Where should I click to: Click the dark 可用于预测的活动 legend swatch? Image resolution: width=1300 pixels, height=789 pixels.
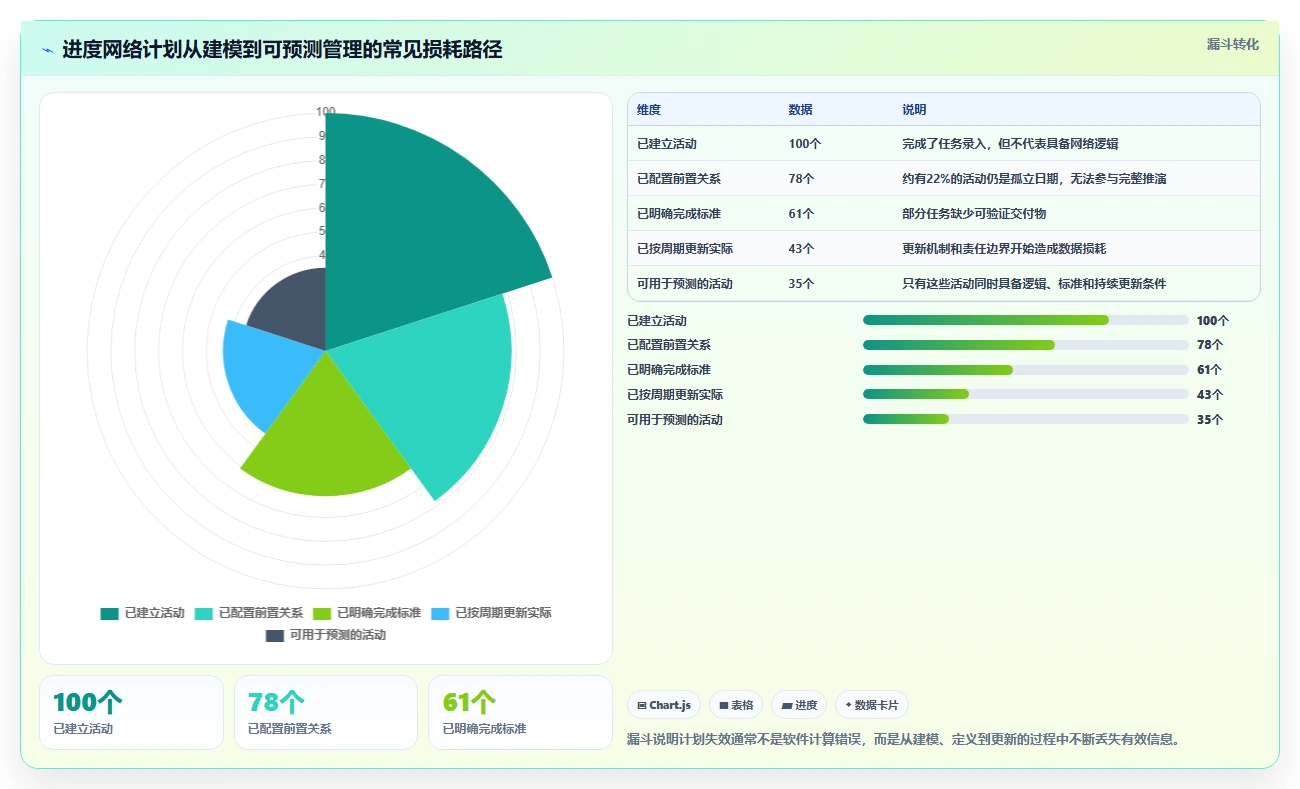[x=274, y=635]
